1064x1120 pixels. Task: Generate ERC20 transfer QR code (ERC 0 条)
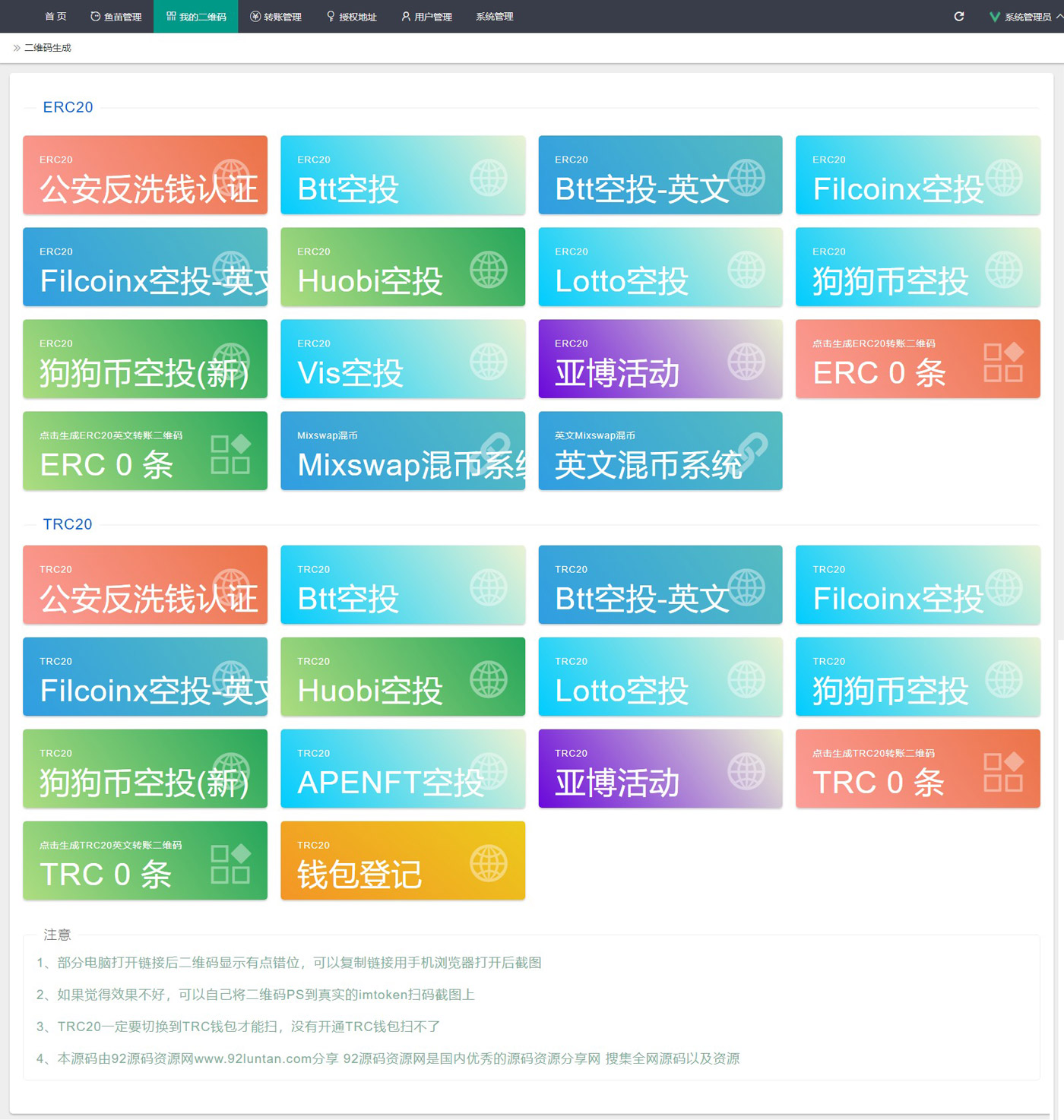[918, 359]
